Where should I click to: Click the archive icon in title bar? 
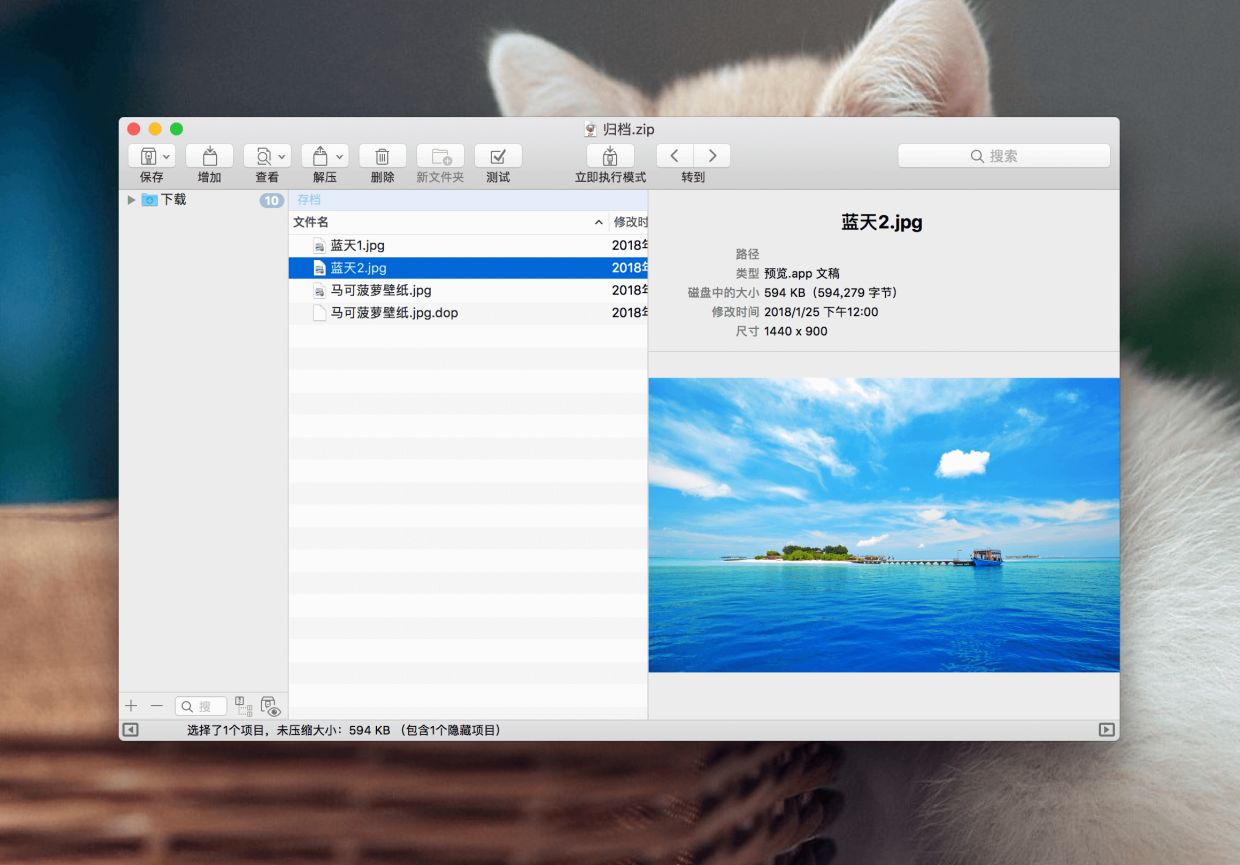591,129
